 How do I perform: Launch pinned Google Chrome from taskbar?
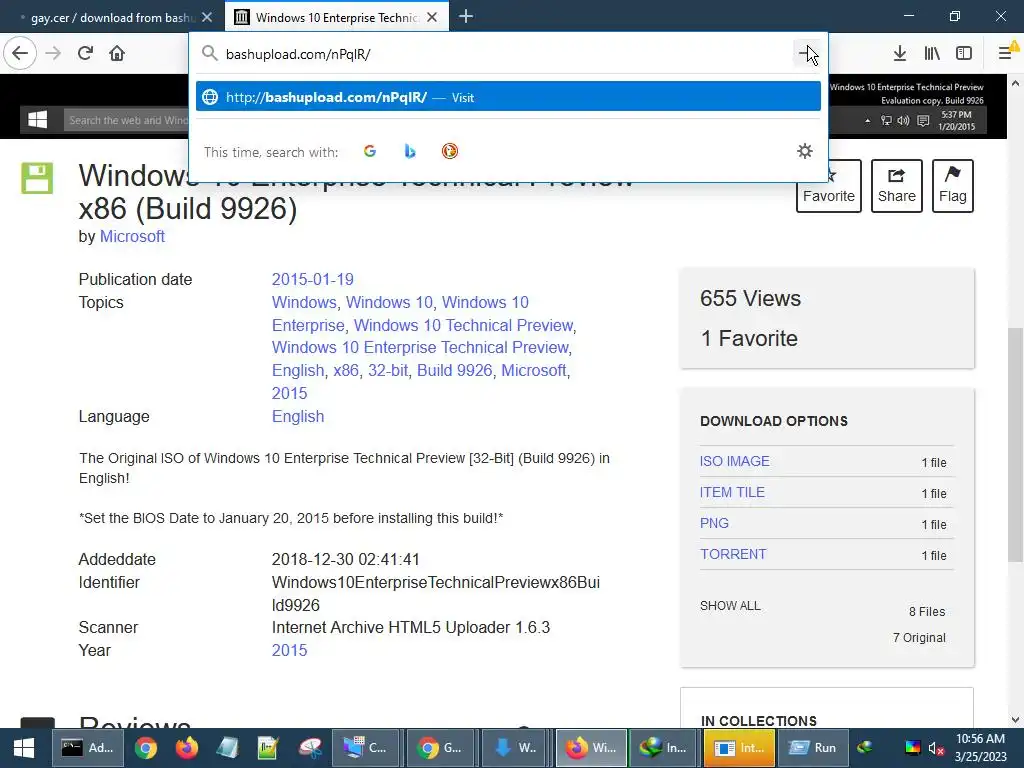click(x=146, y=748)
